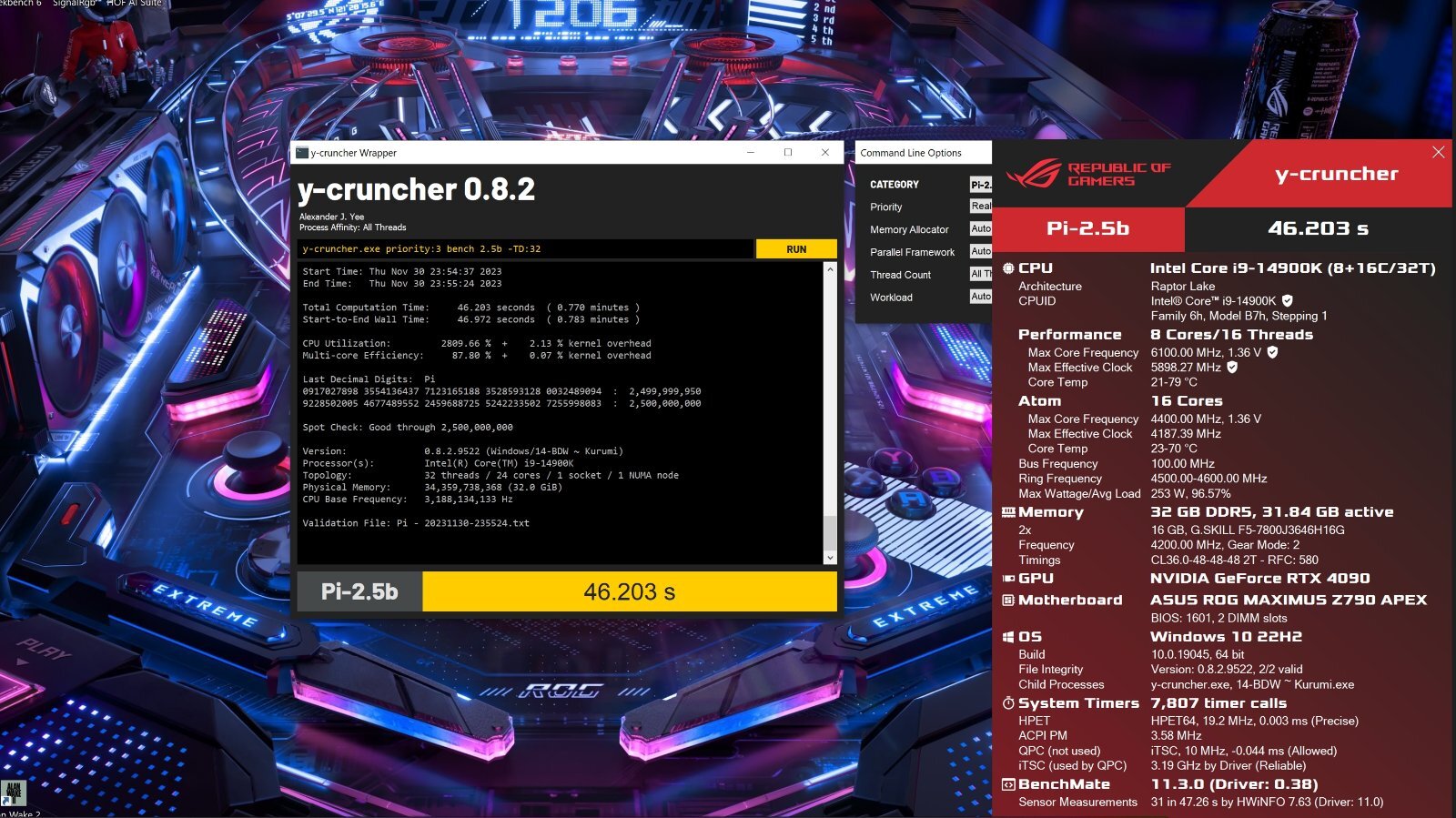This screenshot has width=1456, height=818.
Task: Click the CL36.0-48-48-48 2T timings value
Action: pos(1234,560)
